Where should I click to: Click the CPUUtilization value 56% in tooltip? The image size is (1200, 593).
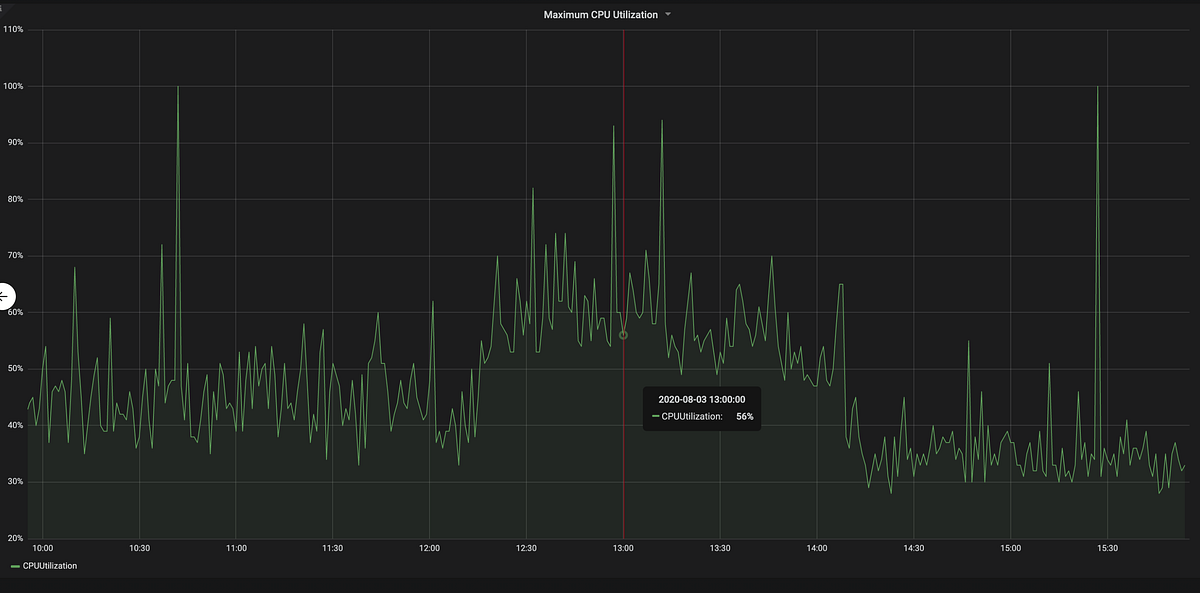pos(745,414)
